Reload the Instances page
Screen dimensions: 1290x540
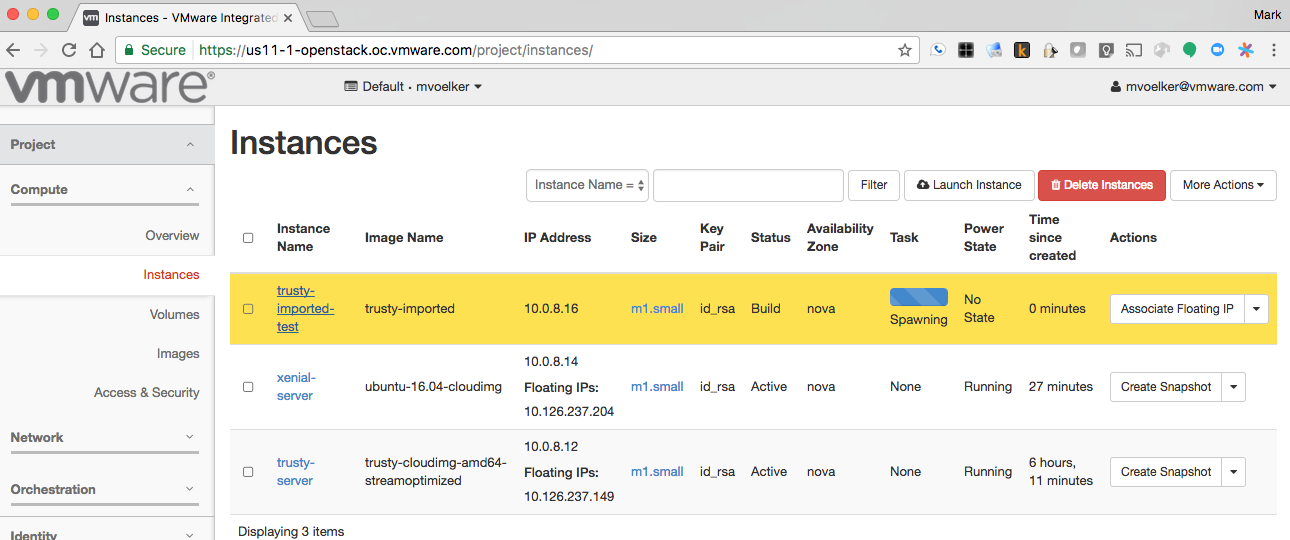click(69, 50)
